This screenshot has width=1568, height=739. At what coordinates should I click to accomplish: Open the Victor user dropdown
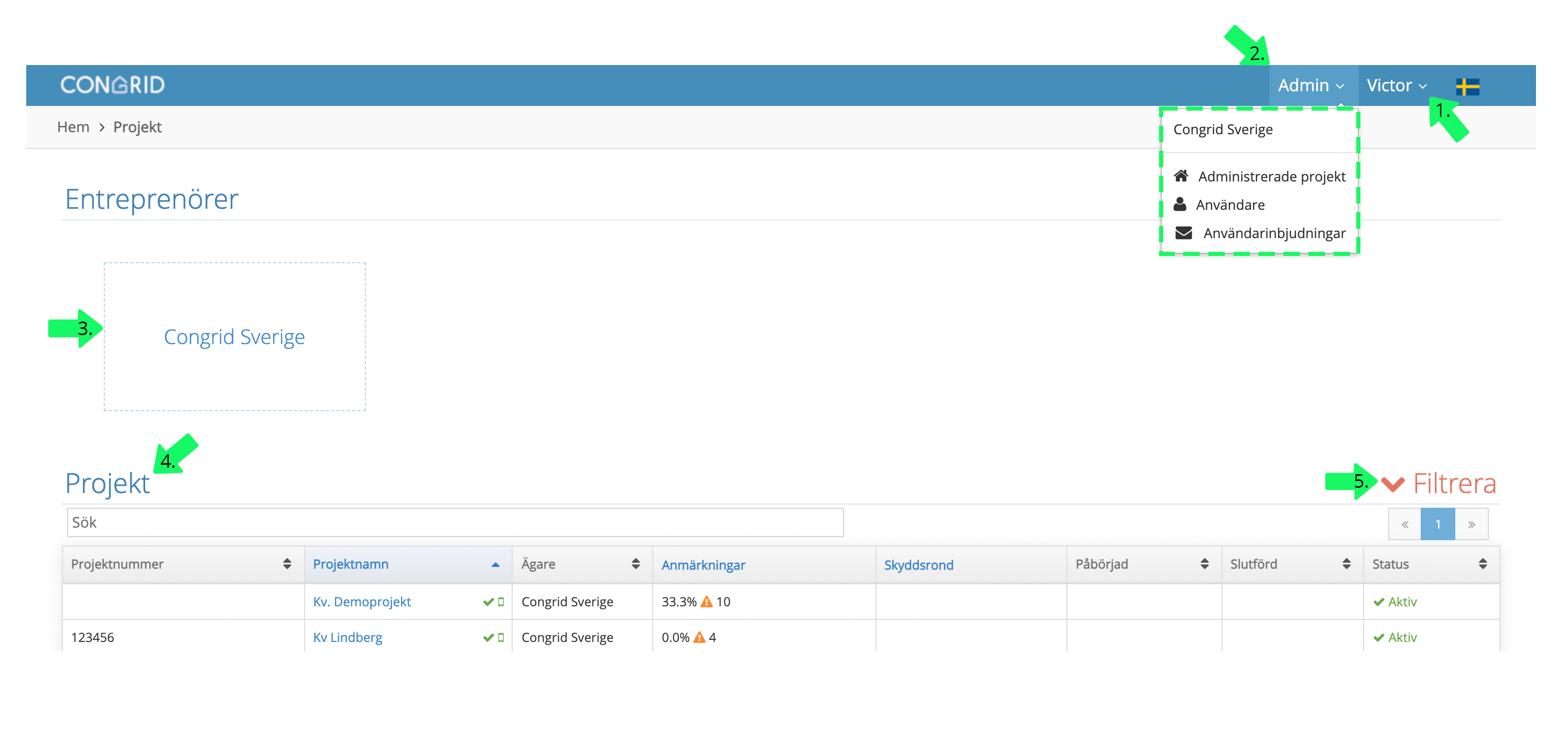[1397, 85]
